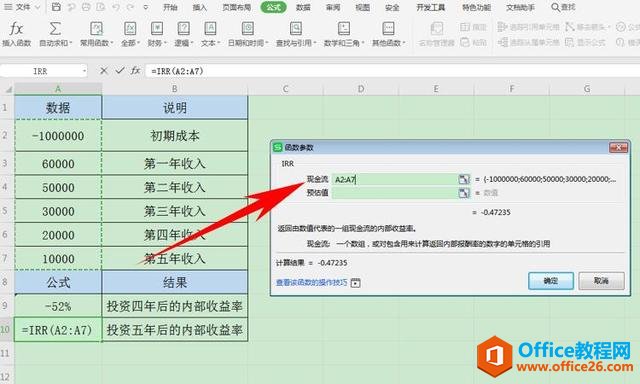Switch to the 数据 tab
This screenshot has width=640, height=384.
[303, 7]
